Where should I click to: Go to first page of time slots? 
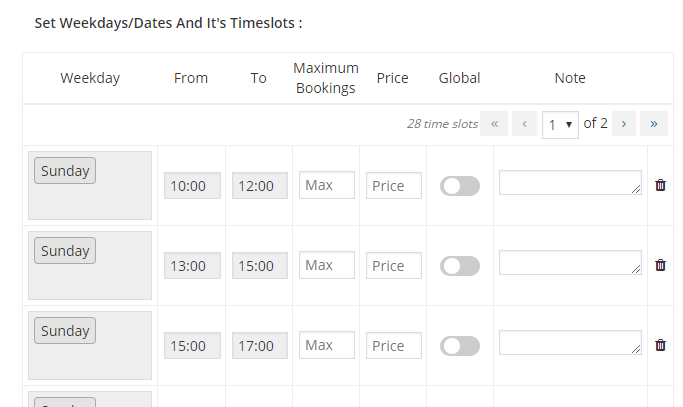point(494,124)
